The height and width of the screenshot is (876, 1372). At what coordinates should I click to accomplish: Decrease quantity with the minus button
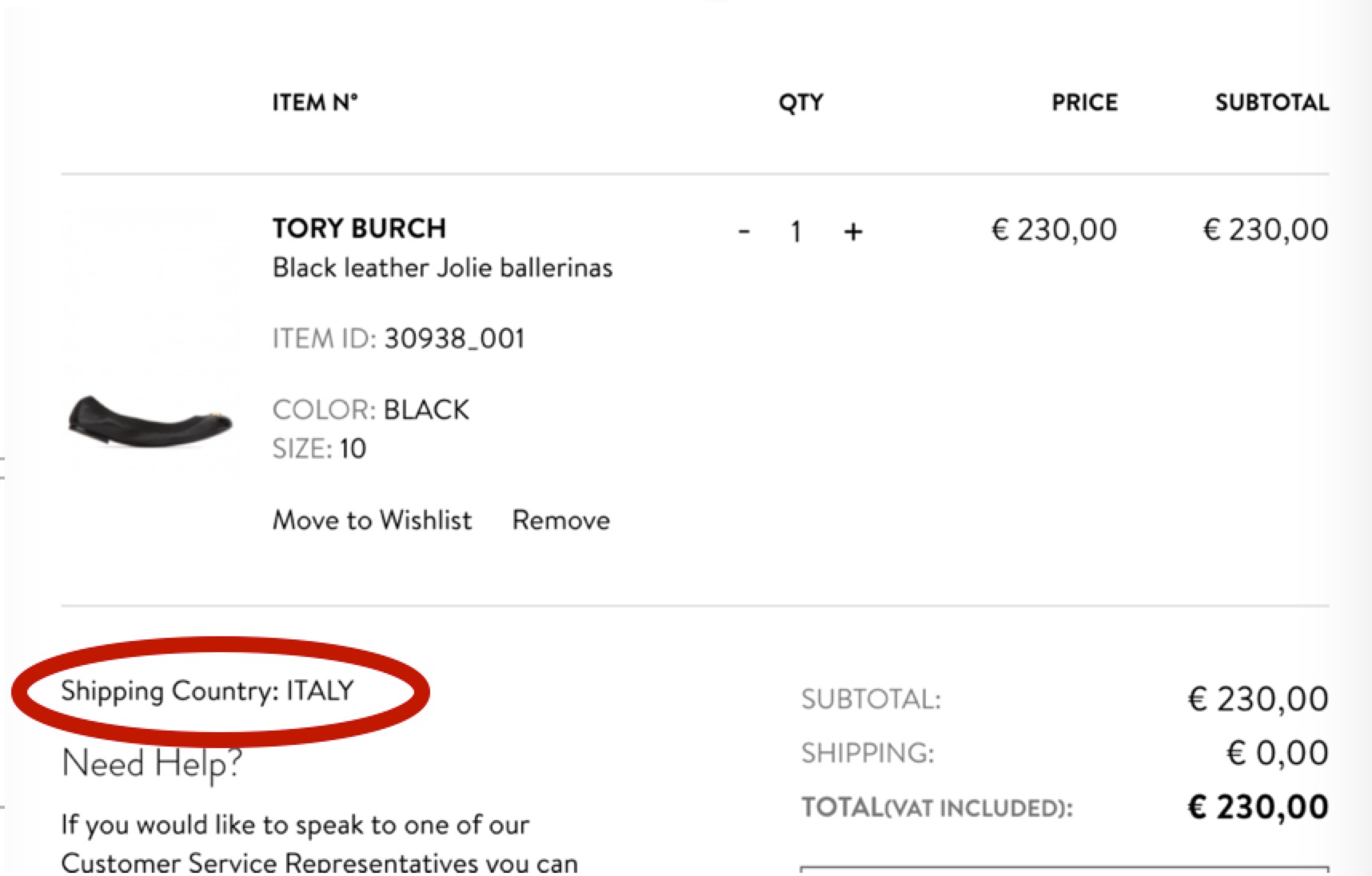744,232
